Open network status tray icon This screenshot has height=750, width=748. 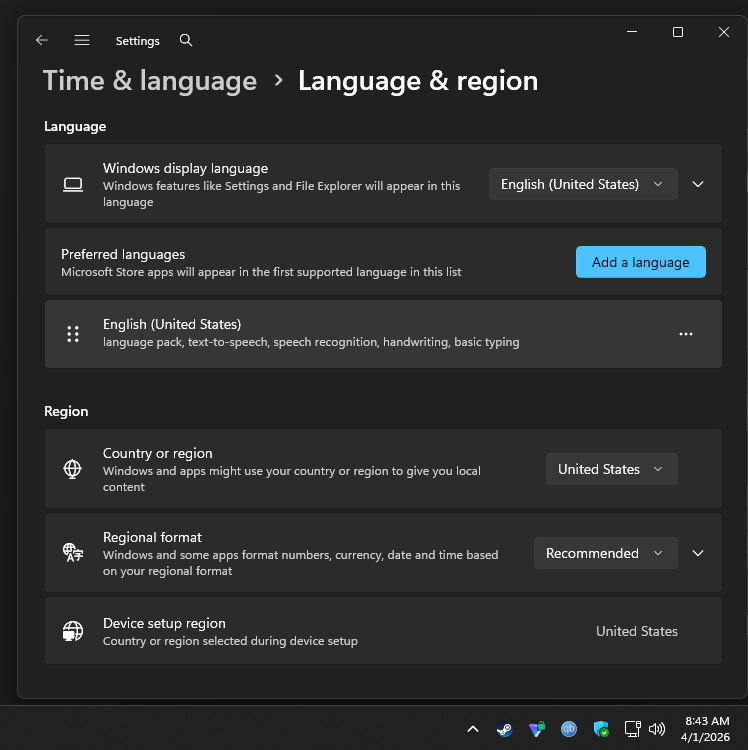click(632, 729)
